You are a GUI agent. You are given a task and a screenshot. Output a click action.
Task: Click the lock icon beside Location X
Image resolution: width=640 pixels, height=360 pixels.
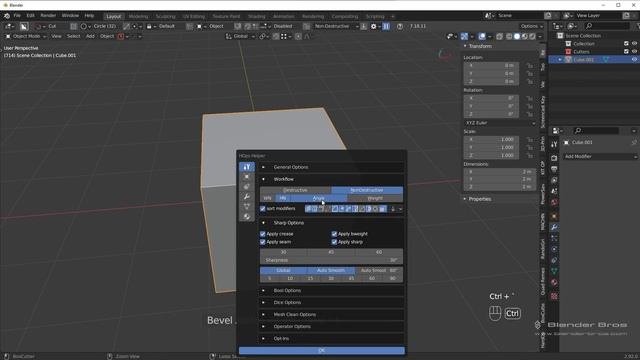tap(529, 65)
